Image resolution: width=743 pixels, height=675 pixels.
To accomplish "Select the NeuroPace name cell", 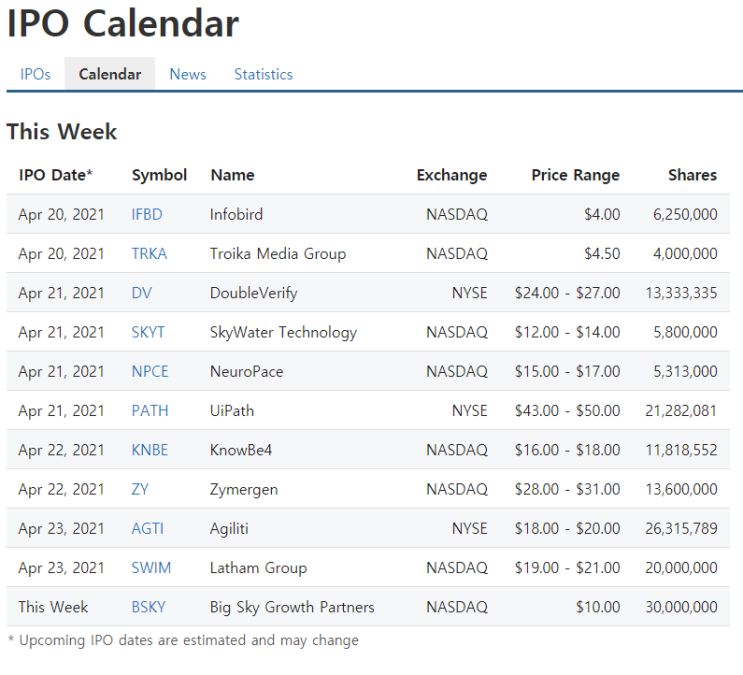I will click(246, 372).
